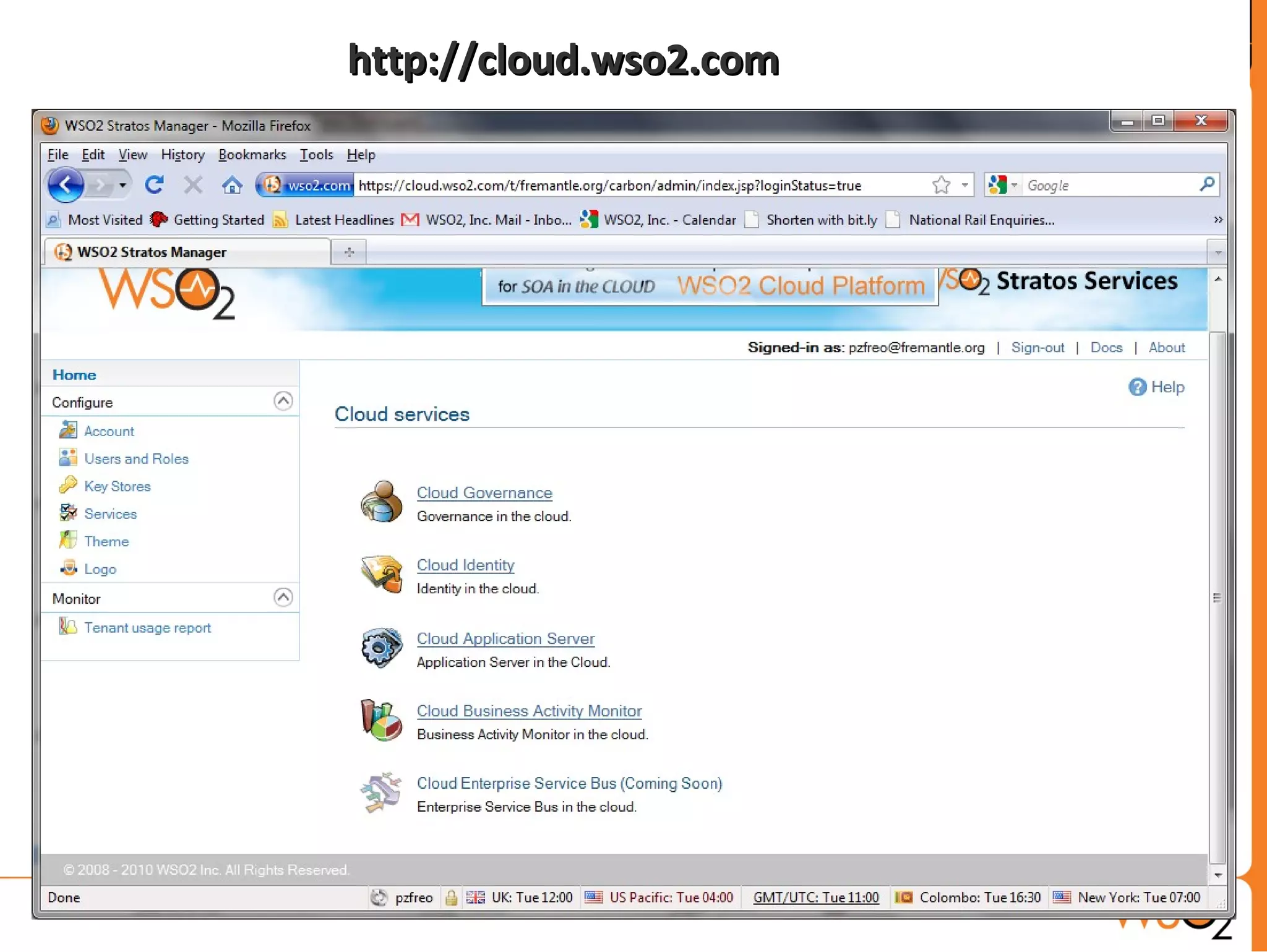Open the Cloud Governance link
This screenshot has width=1267, height=952.
(x=484, y=492)
